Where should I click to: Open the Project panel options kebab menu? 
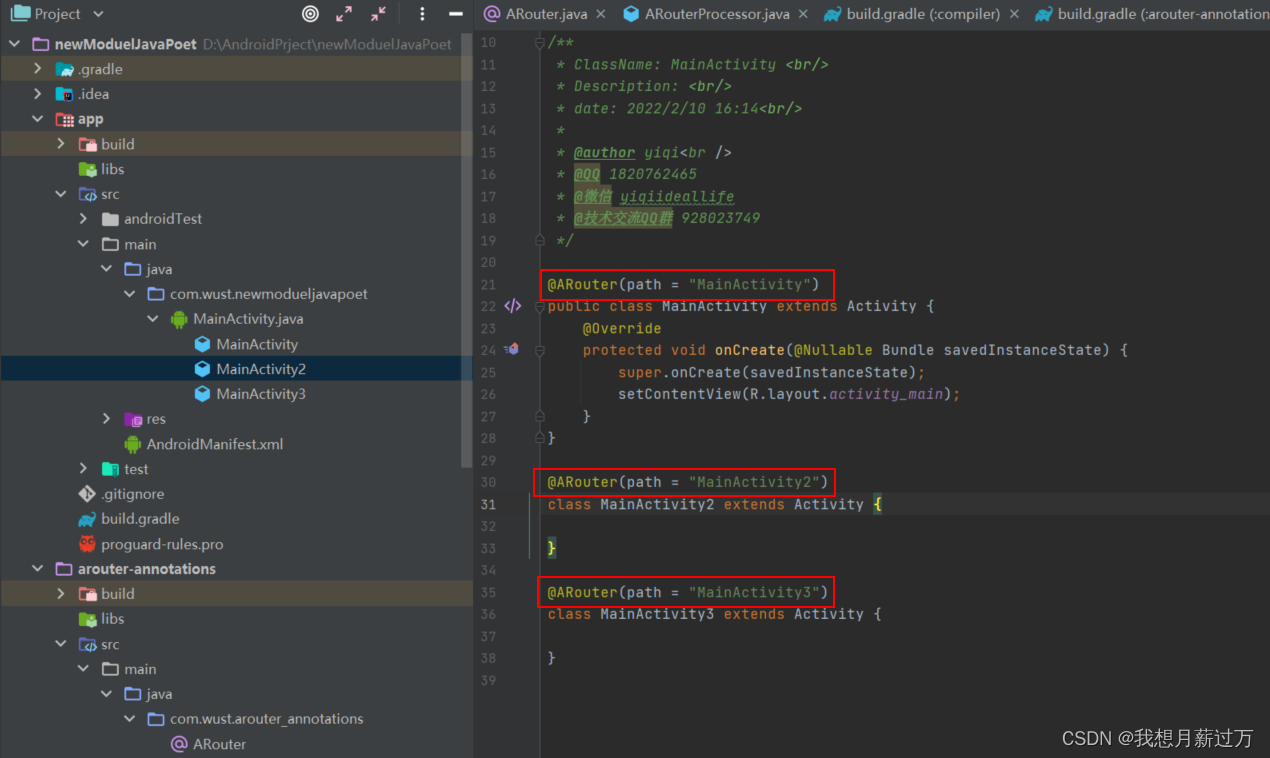tap(422, 14)
